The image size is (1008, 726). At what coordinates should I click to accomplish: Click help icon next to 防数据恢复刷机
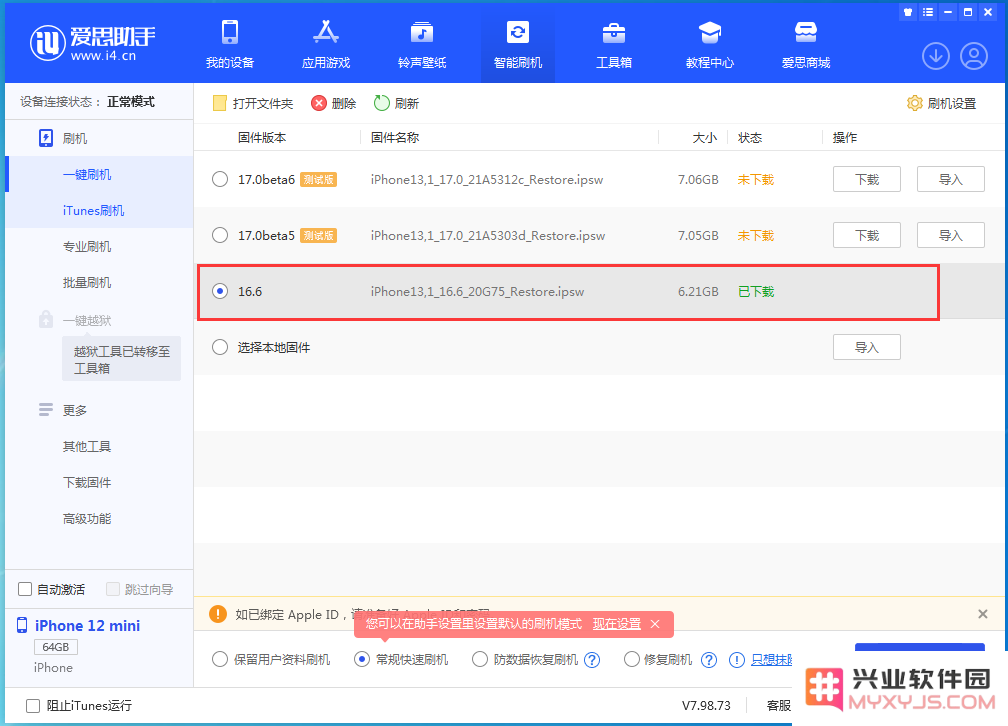(592, 660)
